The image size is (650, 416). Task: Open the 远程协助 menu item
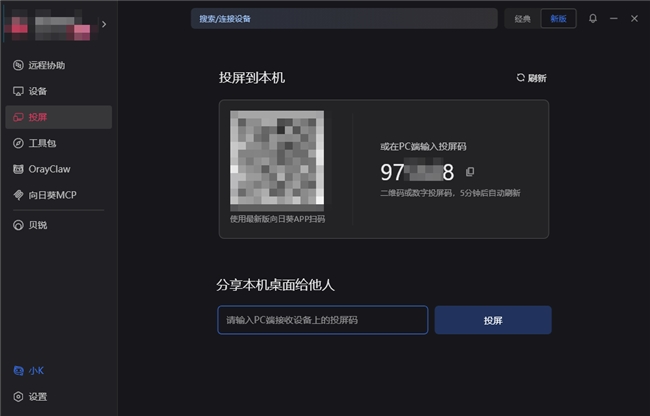point(58,65)
